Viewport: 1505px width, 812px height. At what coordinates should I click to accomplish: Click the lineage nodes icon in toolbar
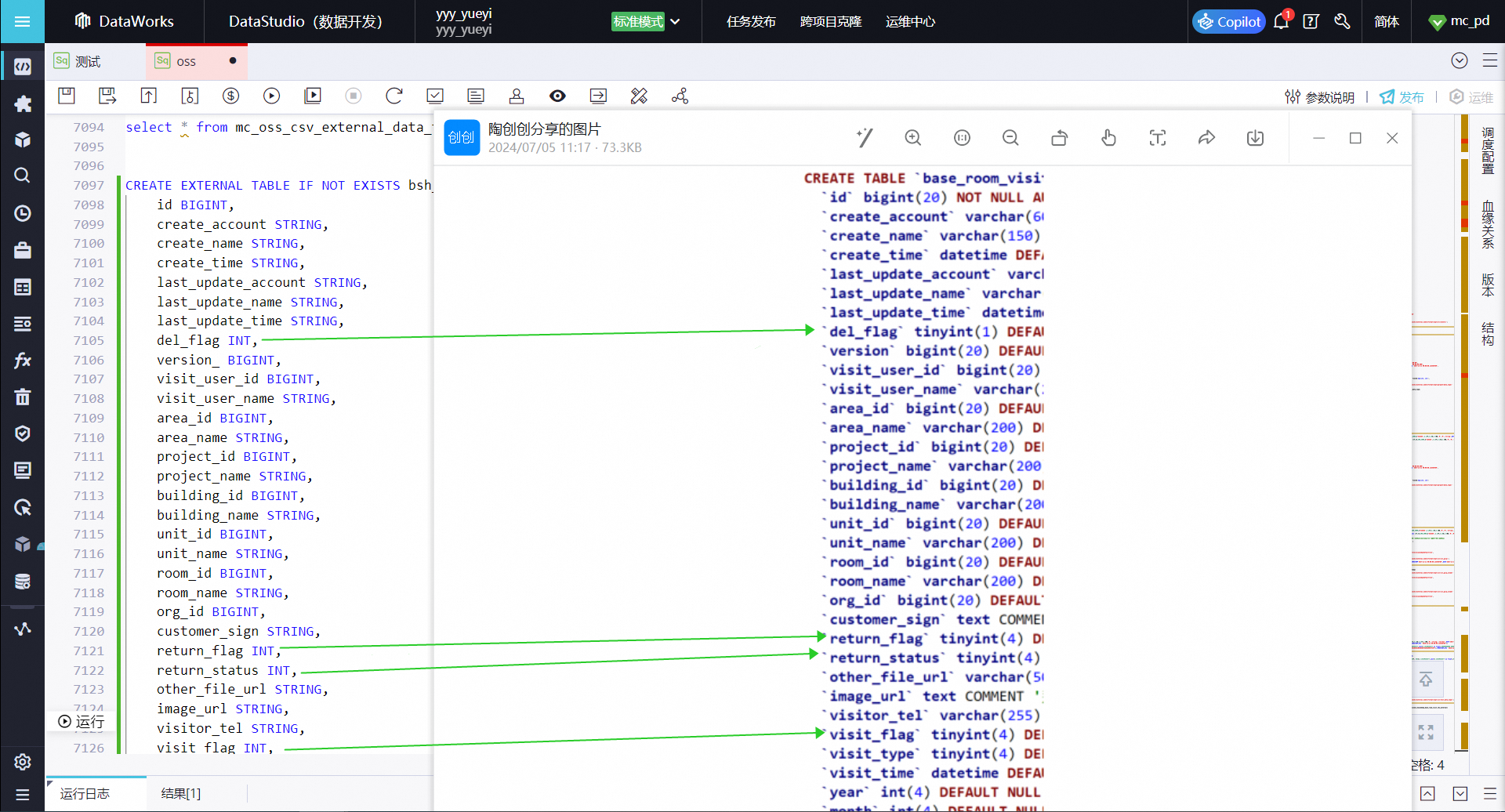pos(680,96)
